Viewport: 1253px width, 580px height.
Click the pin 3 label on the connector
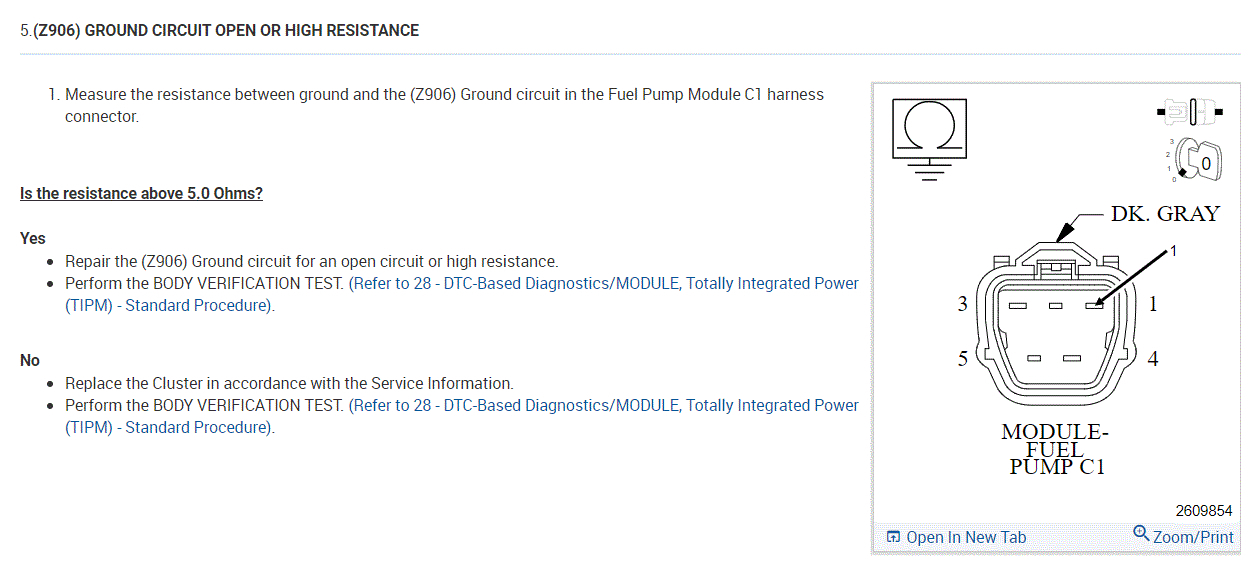click(x=962, y=304)
